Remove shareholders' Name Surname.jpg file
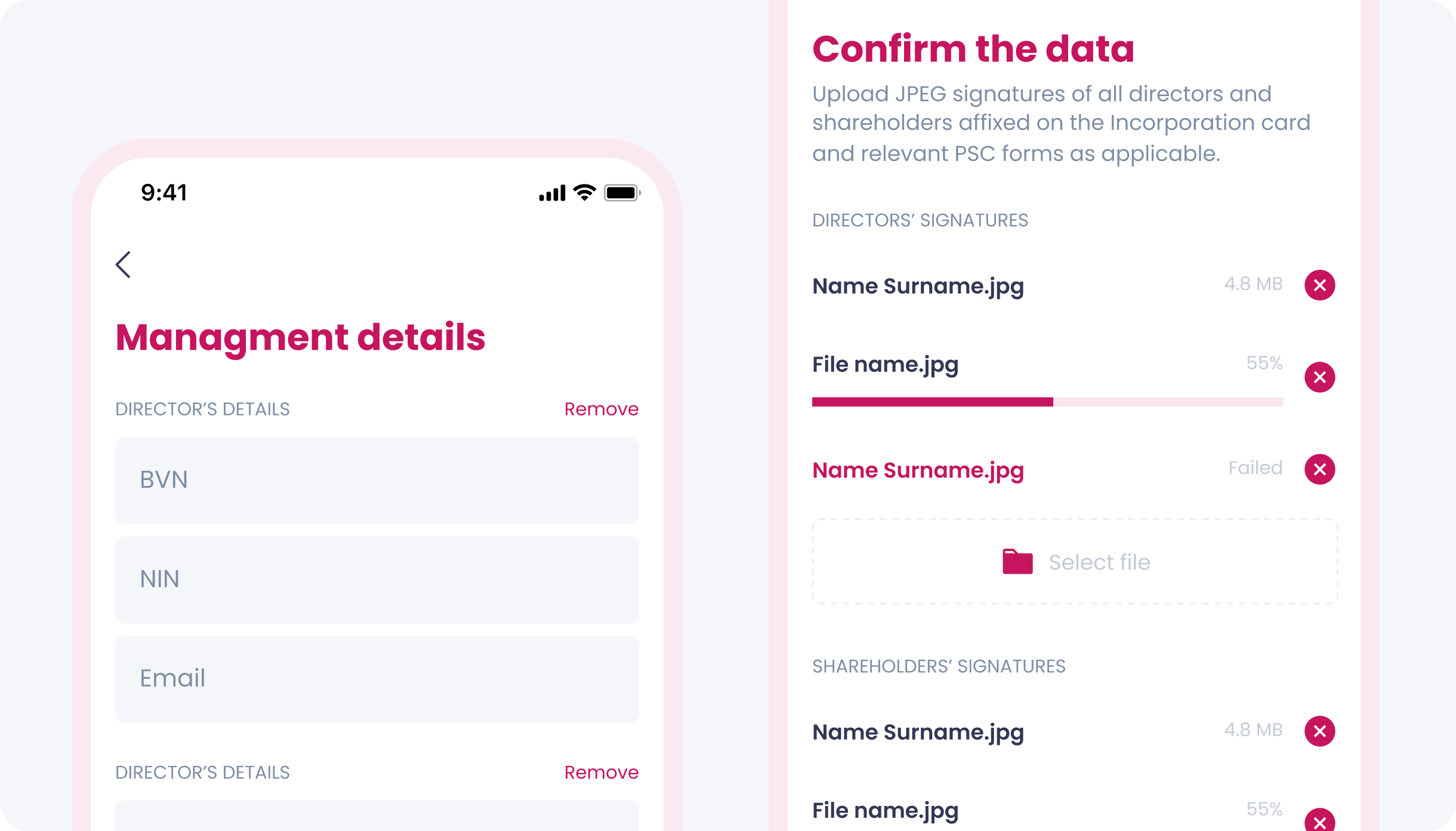This screenshot has width=1456, height=831. [x=1319, y=731]
